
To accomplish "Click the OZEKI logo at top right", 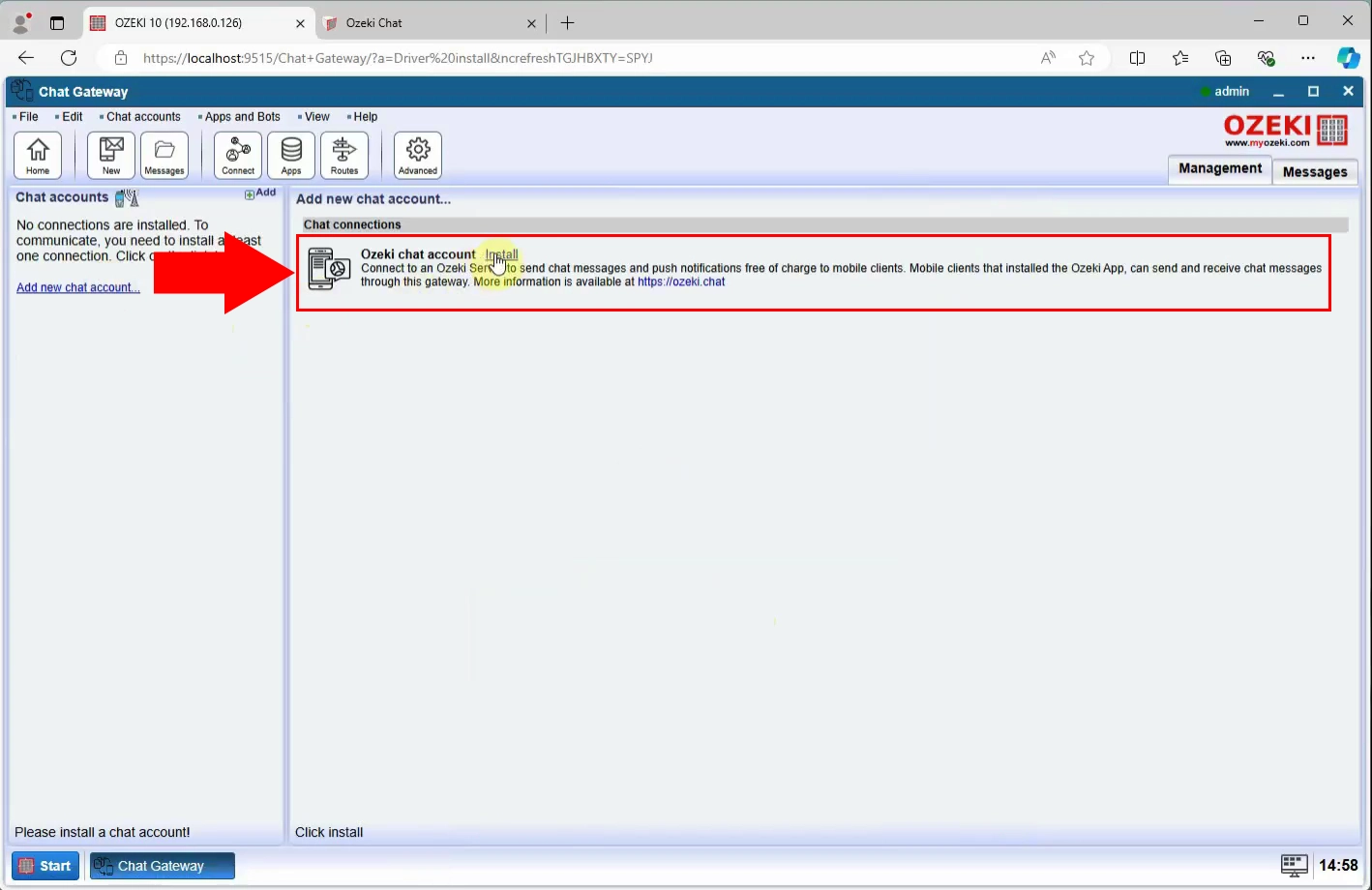I will click(1286, 131).
